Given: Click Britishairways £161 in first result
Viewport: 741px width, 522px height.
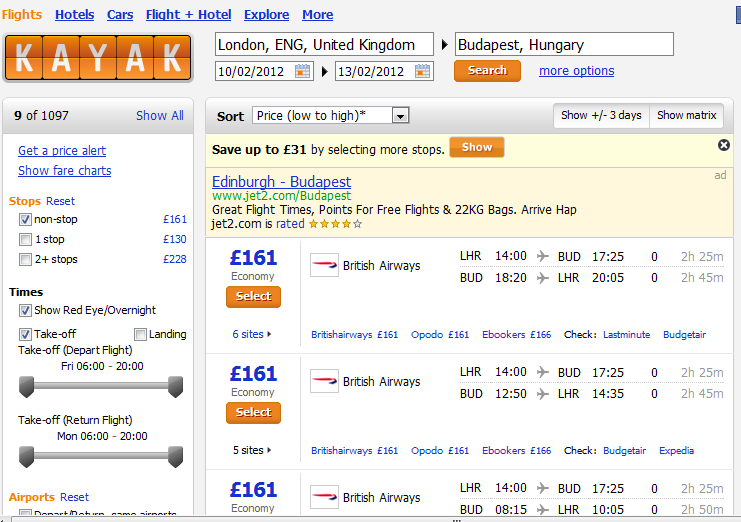Looking at the screenshot, I should [x=354, y=335].
